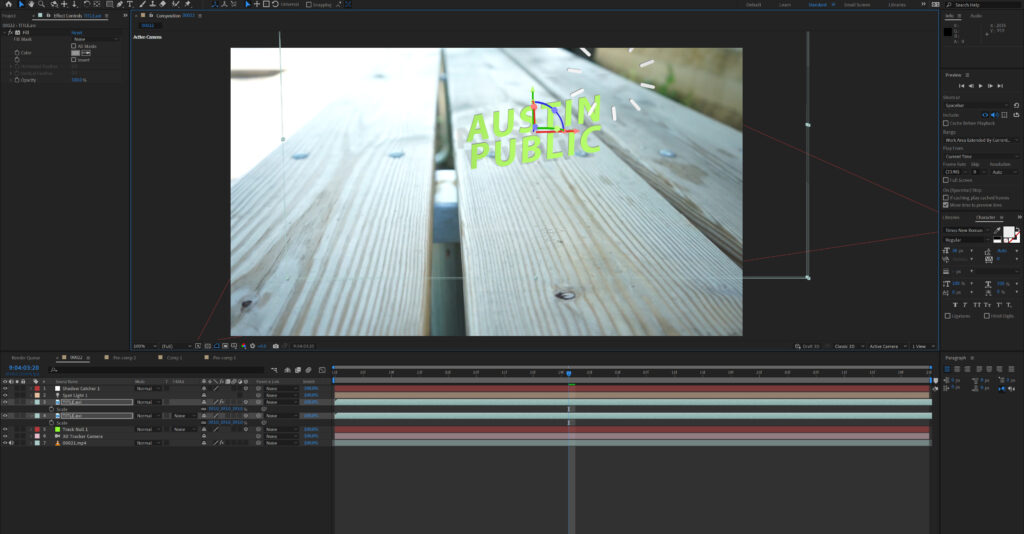
Task: Hide Shadow Catcher 1 layer eye
Action: point(5,388)
